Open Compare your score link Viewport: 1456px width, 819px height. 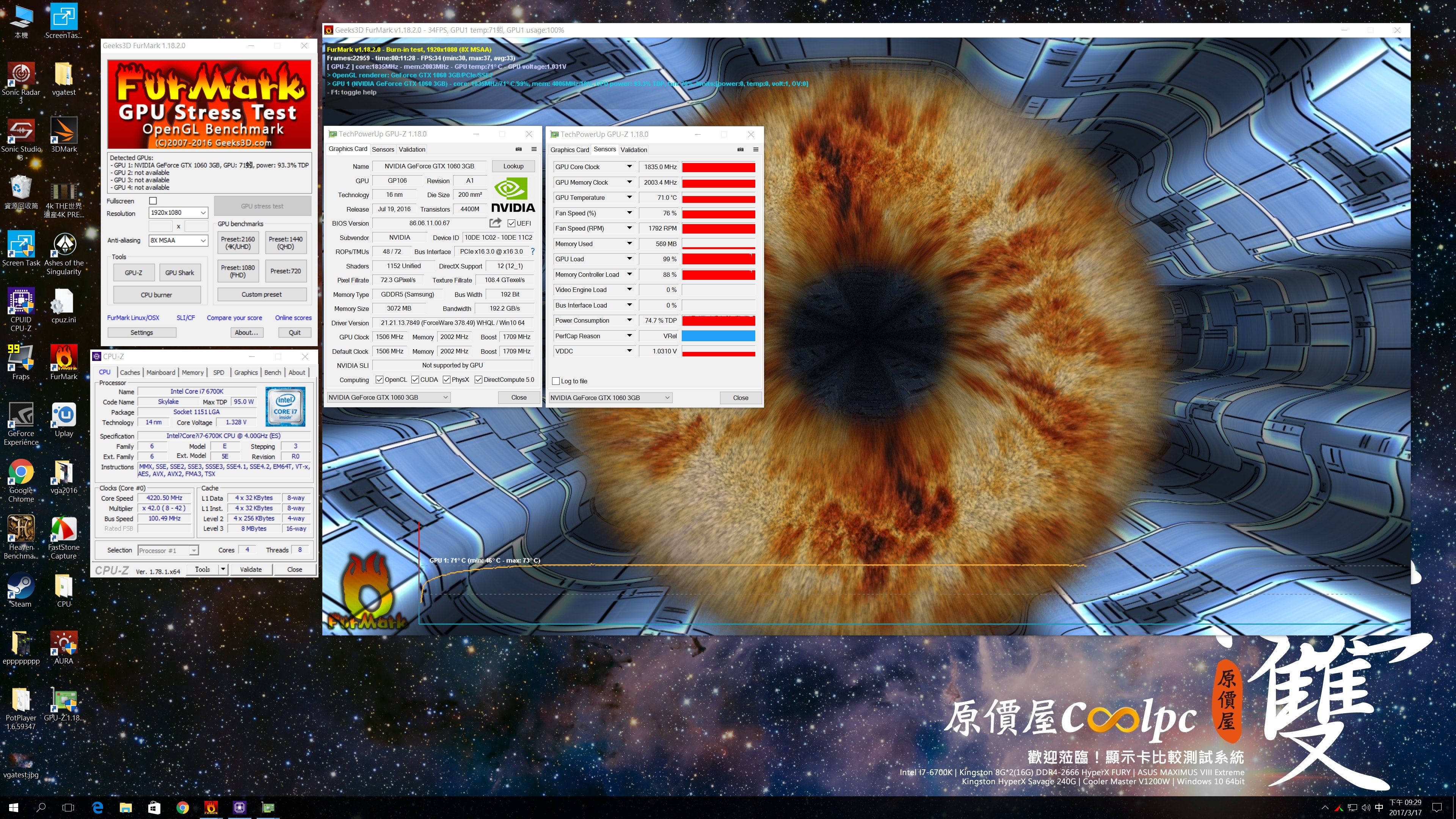pyautogui.click(x=234, y=318)
